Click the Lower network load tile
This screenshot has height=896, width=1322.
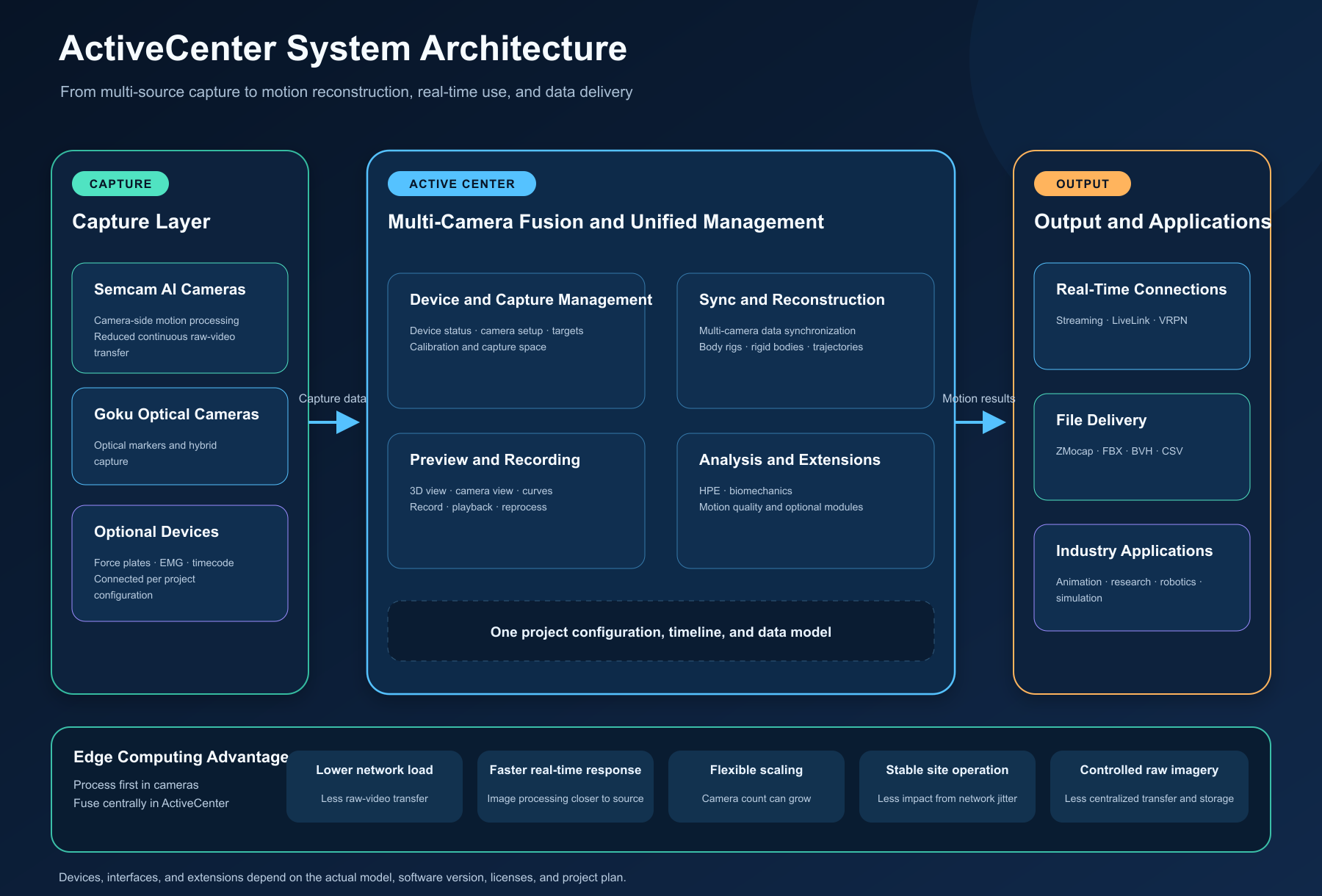[375, 787]
